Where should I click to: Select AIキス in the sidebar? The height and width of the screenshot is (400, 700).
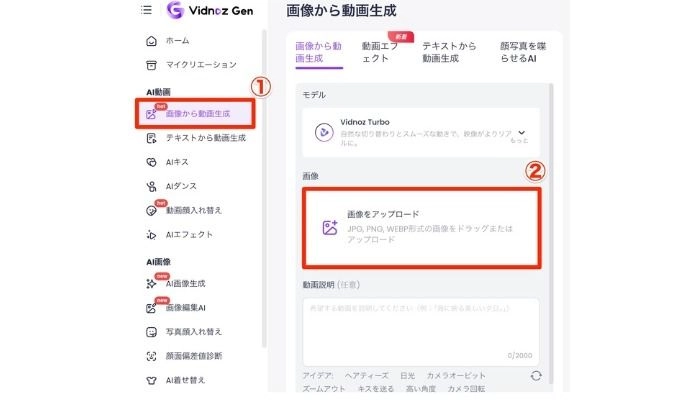click(x=177, y=162)
